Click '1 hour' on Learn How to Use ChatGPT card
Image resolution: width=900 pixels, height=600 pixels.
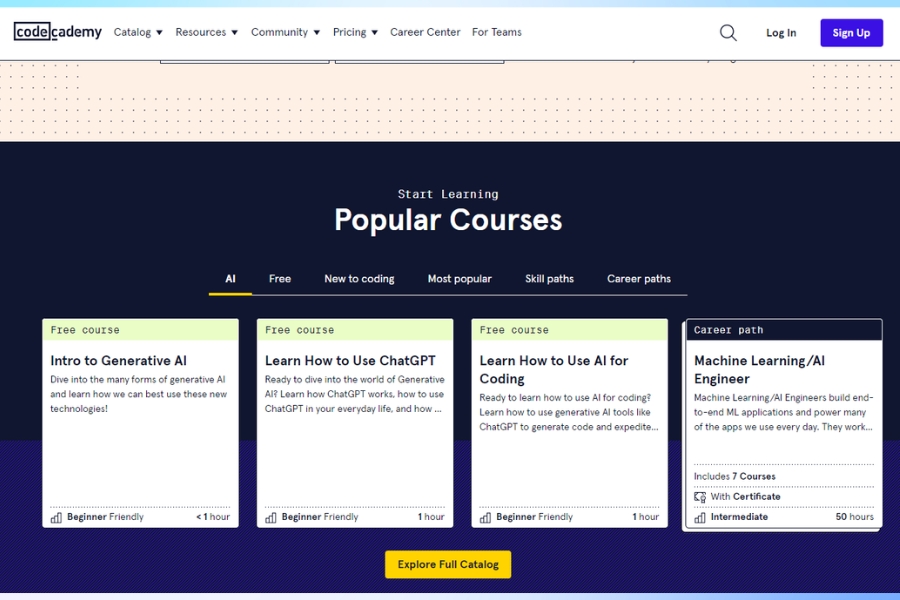tap(431, 517)
